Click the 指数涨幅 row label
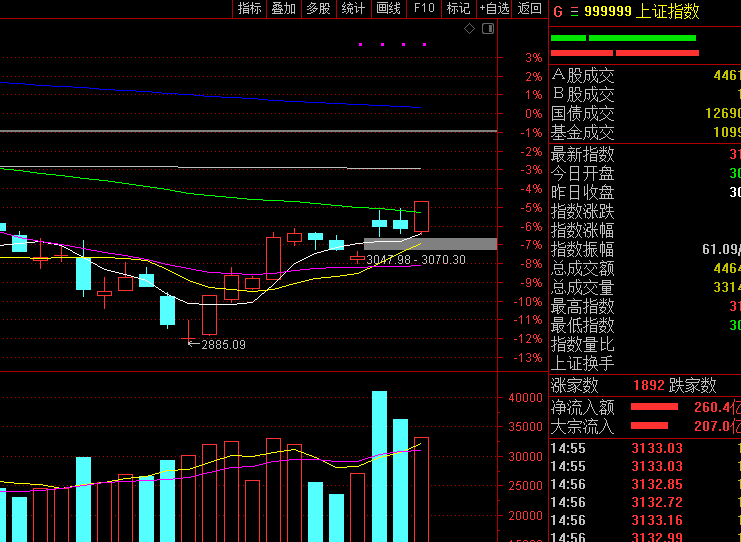This screenshot has width=741, height=542. (x=583, y=231)
